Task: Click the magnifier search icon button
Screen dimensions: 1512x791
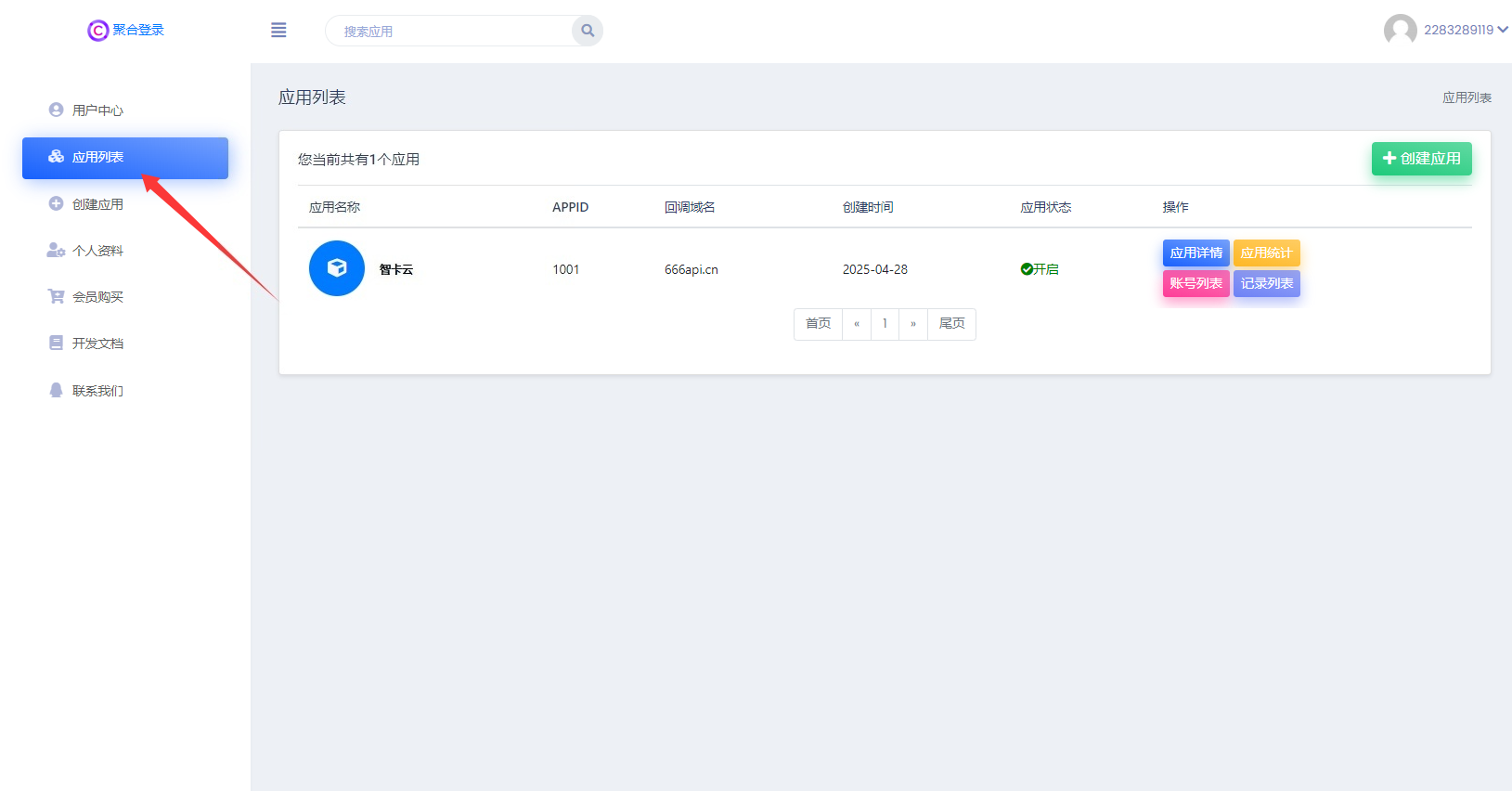Action: pos(588,31)
